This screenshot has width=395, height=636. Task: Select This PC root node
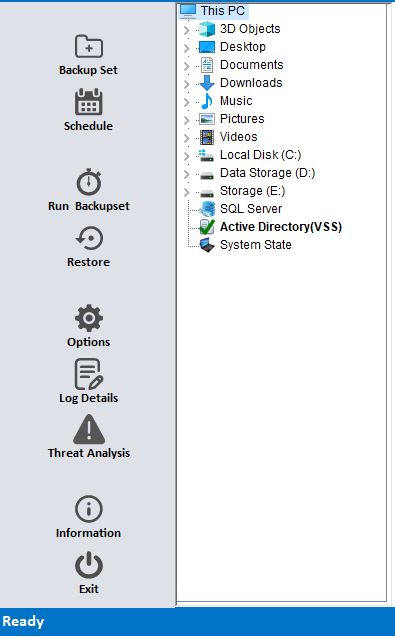[x=223, y=11]
